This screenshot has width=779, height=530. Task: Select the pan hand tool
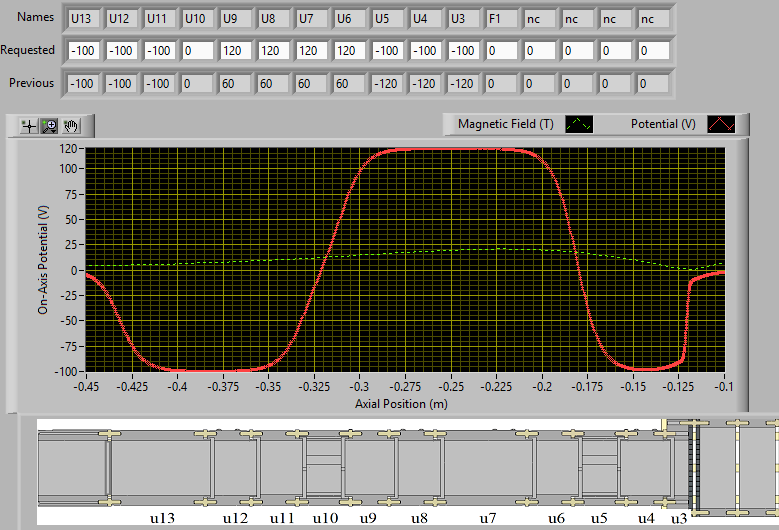(x=71, y=125)
